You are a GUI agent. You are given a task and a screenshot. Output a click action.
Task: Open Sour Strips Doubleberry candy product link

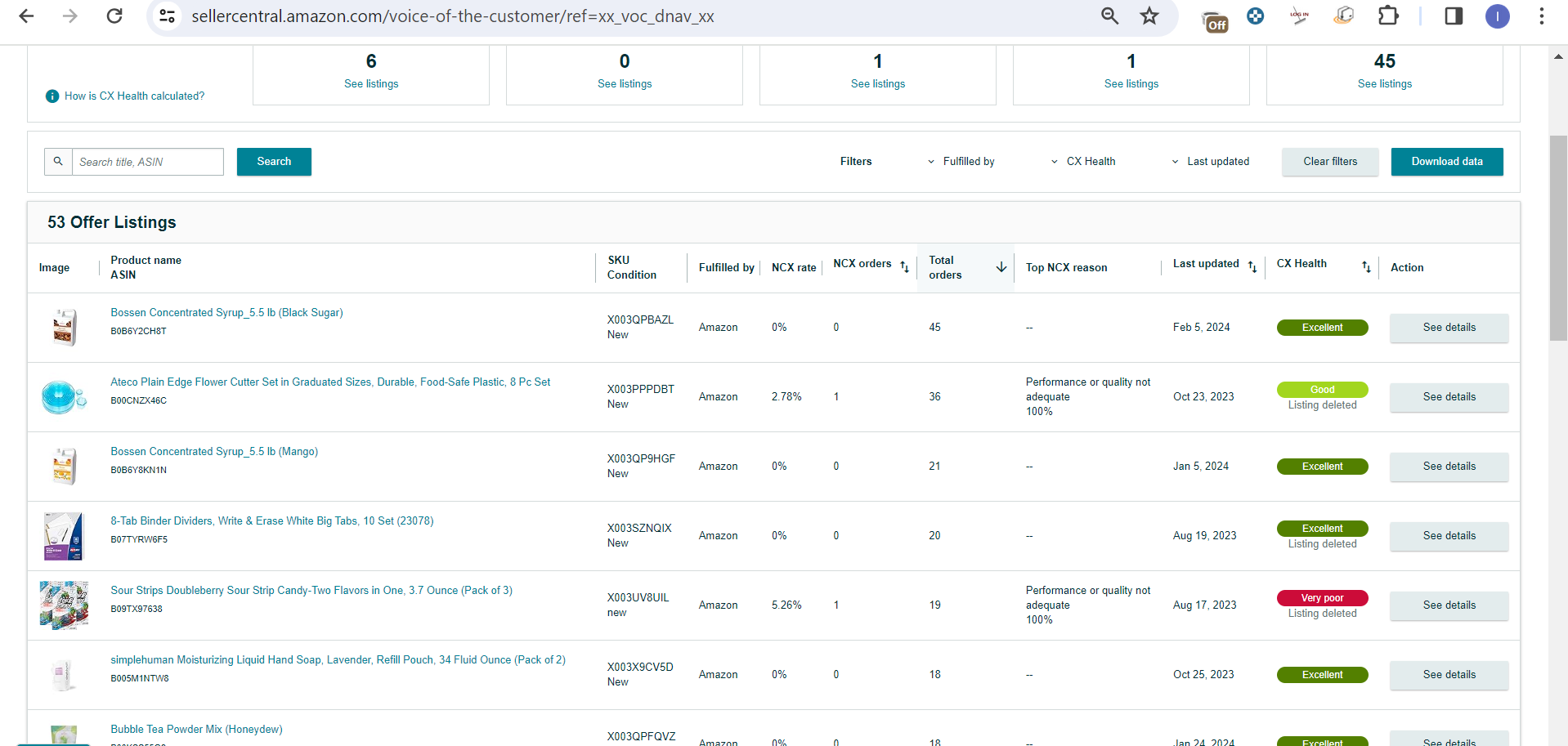(311, 591)
